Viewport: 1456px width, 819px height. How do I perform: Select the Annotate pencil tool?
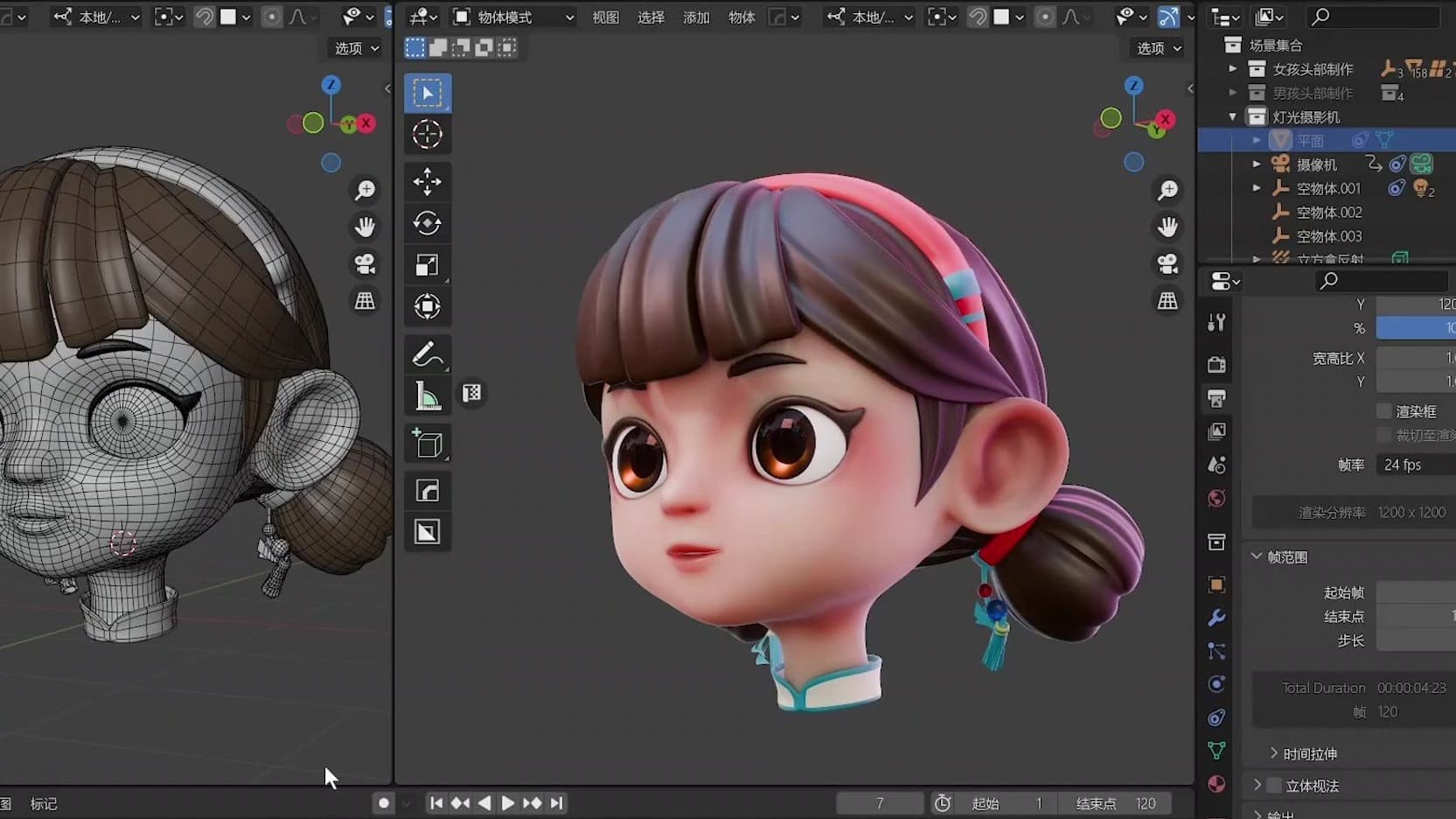click(428, 354)
